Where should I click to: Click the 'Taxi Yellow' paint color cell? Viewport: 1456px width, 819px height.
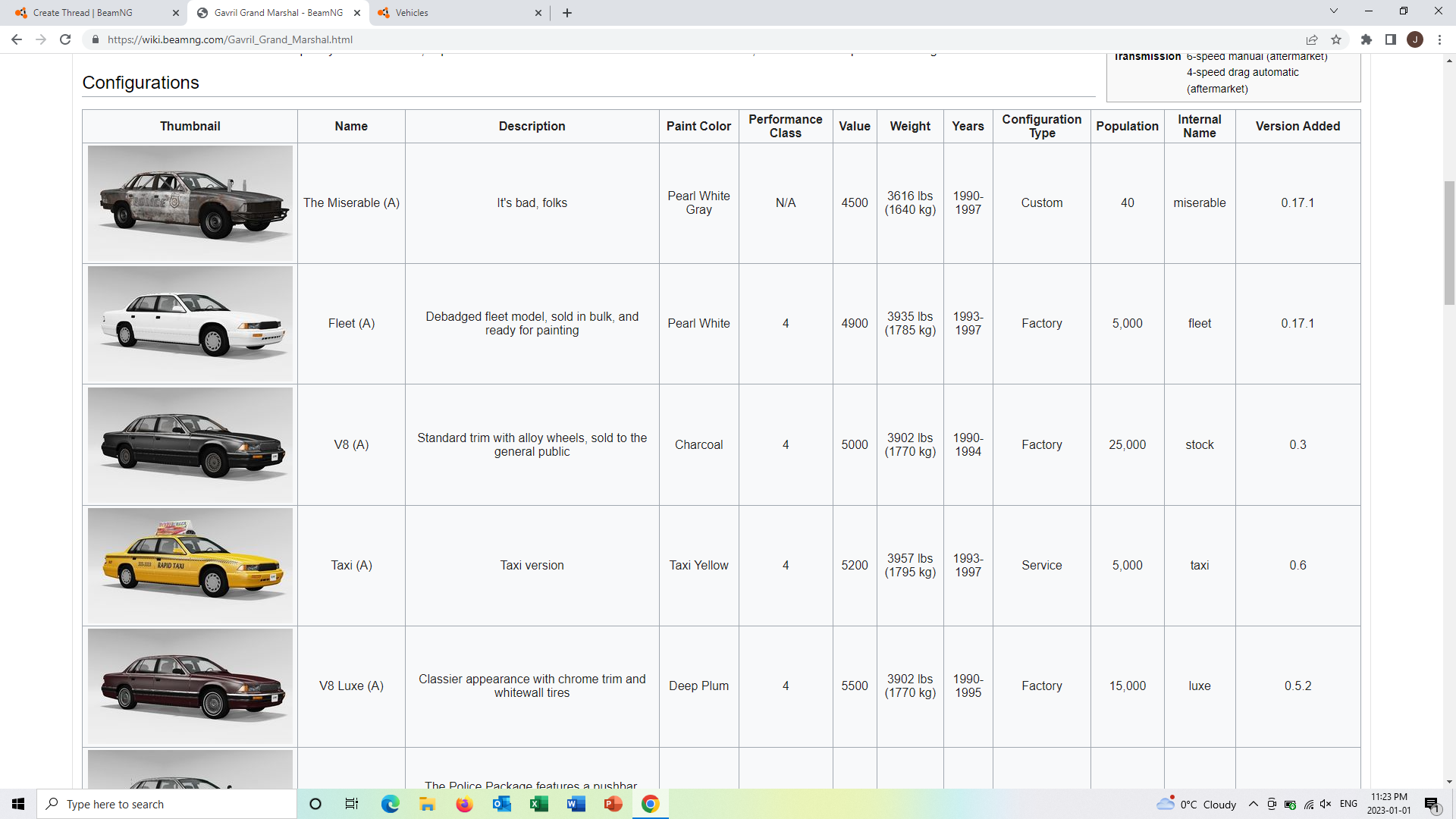[698, 566]
